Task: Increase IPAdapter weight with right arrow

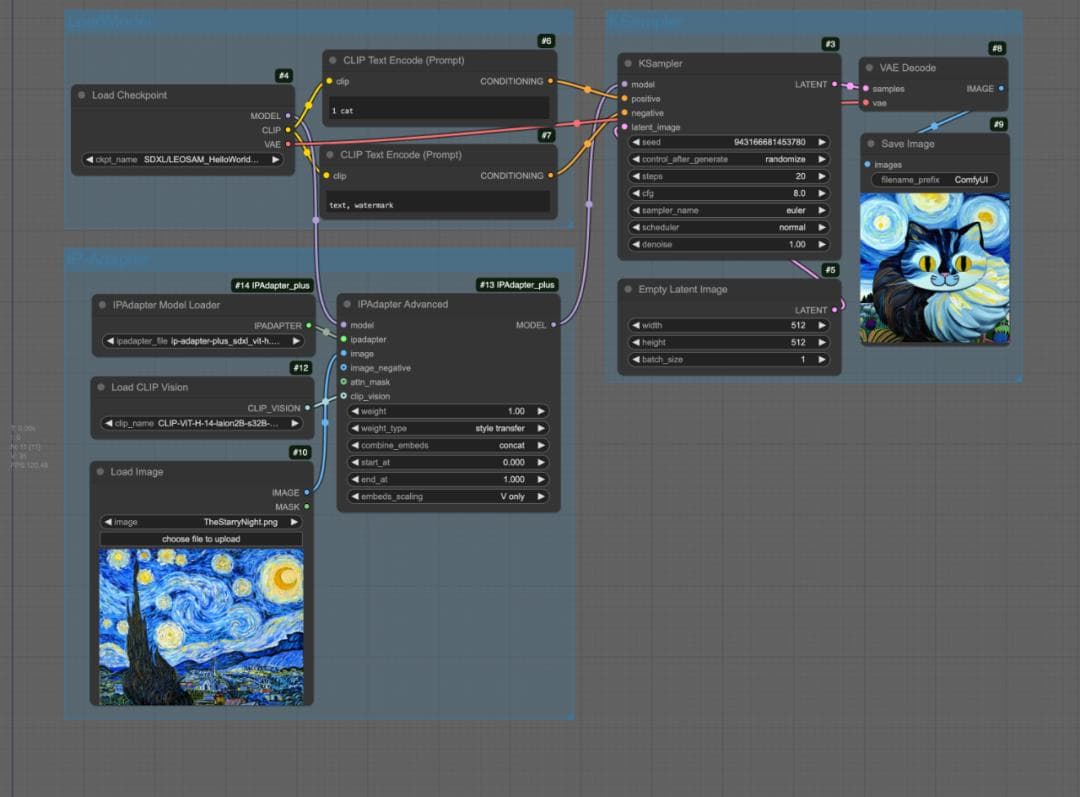Action: [541, 411]
